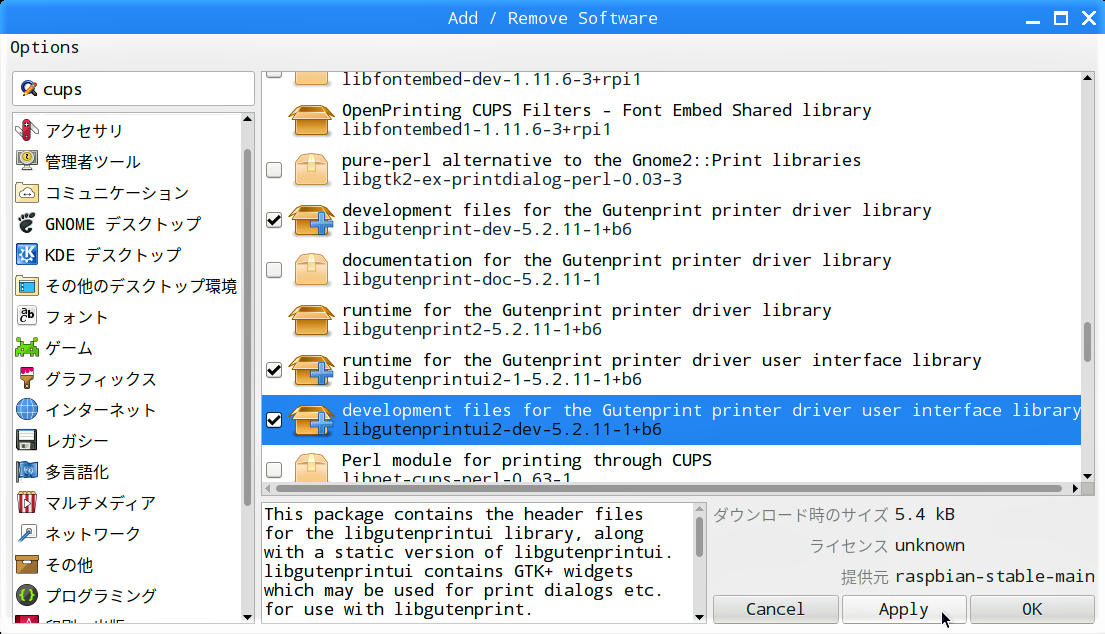Click the package list horizontal scroll left arrow
Viewport: 1105px width, 634px height.
(268, 488)
